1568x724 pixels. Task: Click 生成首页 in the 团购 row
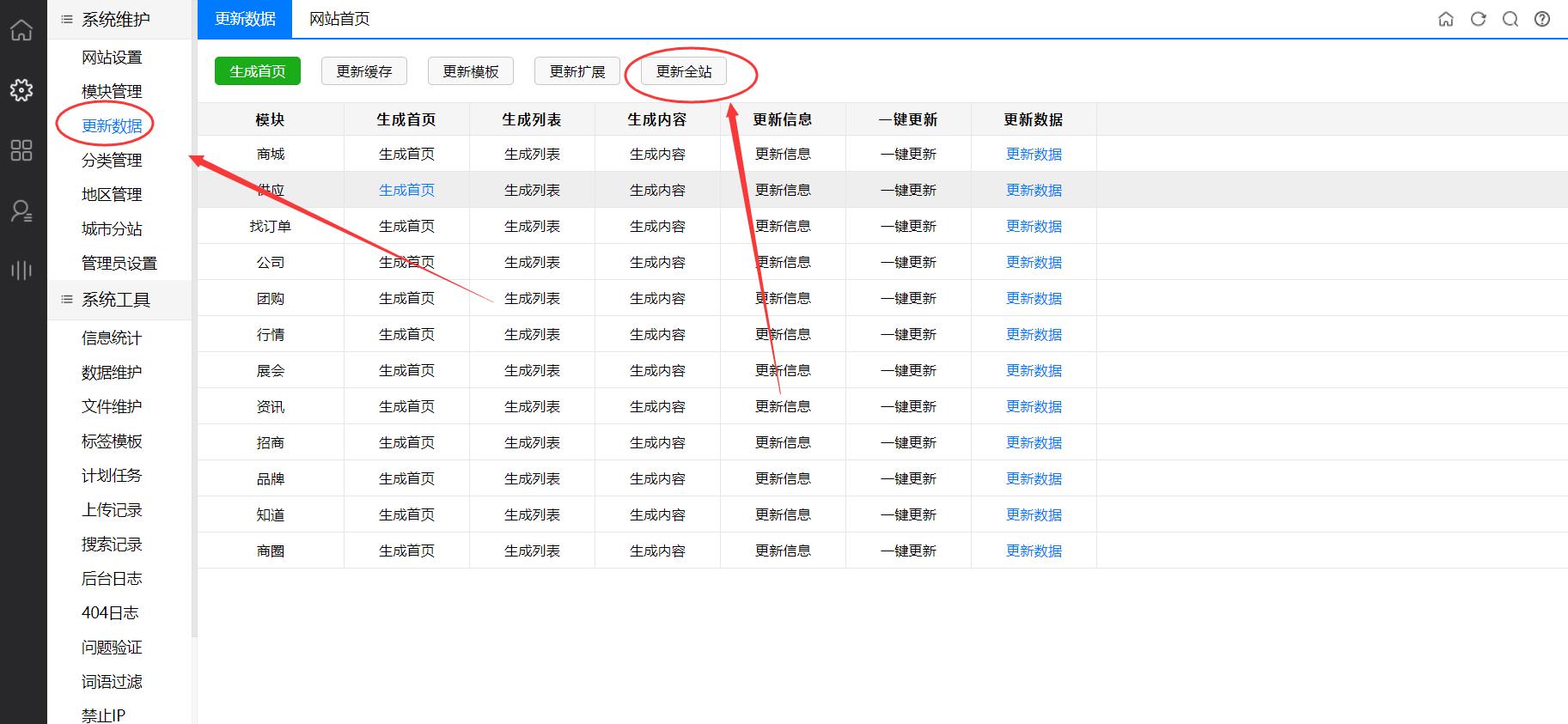[x=406, y=299]
